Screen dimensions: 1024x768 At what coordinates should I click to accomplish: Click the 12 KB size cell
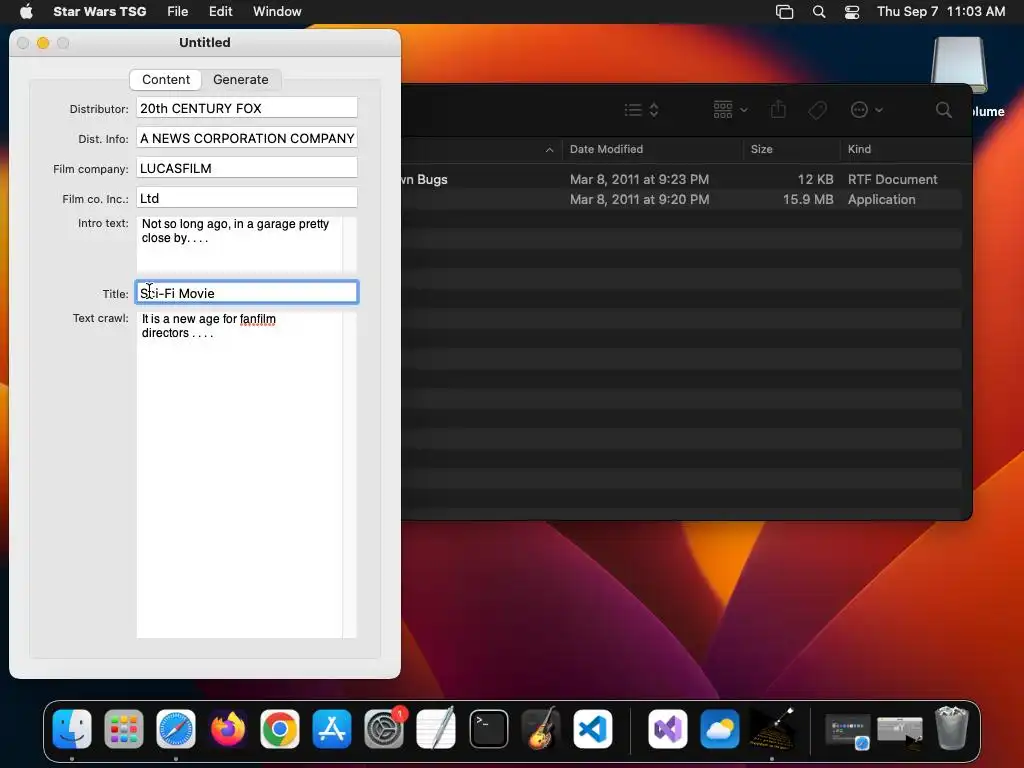(815, 180)
